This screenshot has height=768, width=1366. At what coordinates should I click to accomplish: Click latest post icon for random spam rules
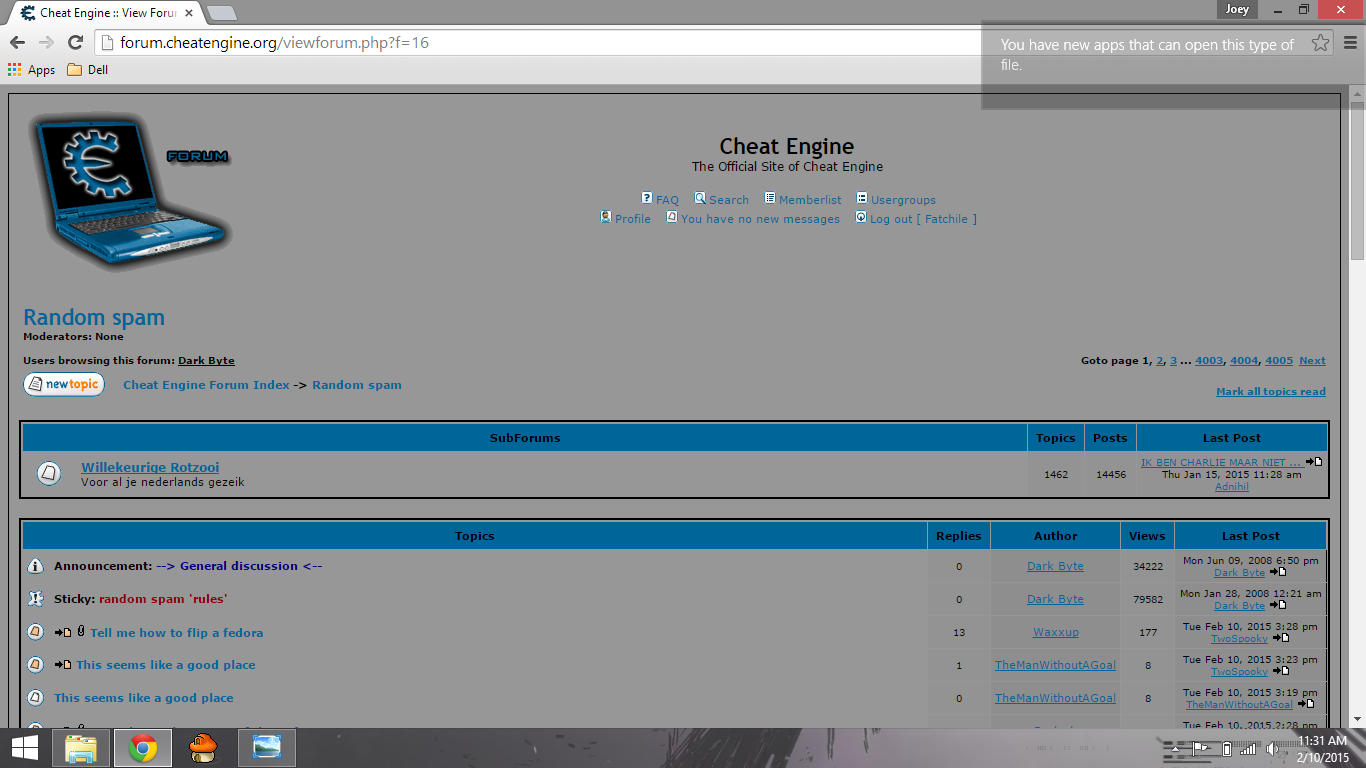point(1278,605)
